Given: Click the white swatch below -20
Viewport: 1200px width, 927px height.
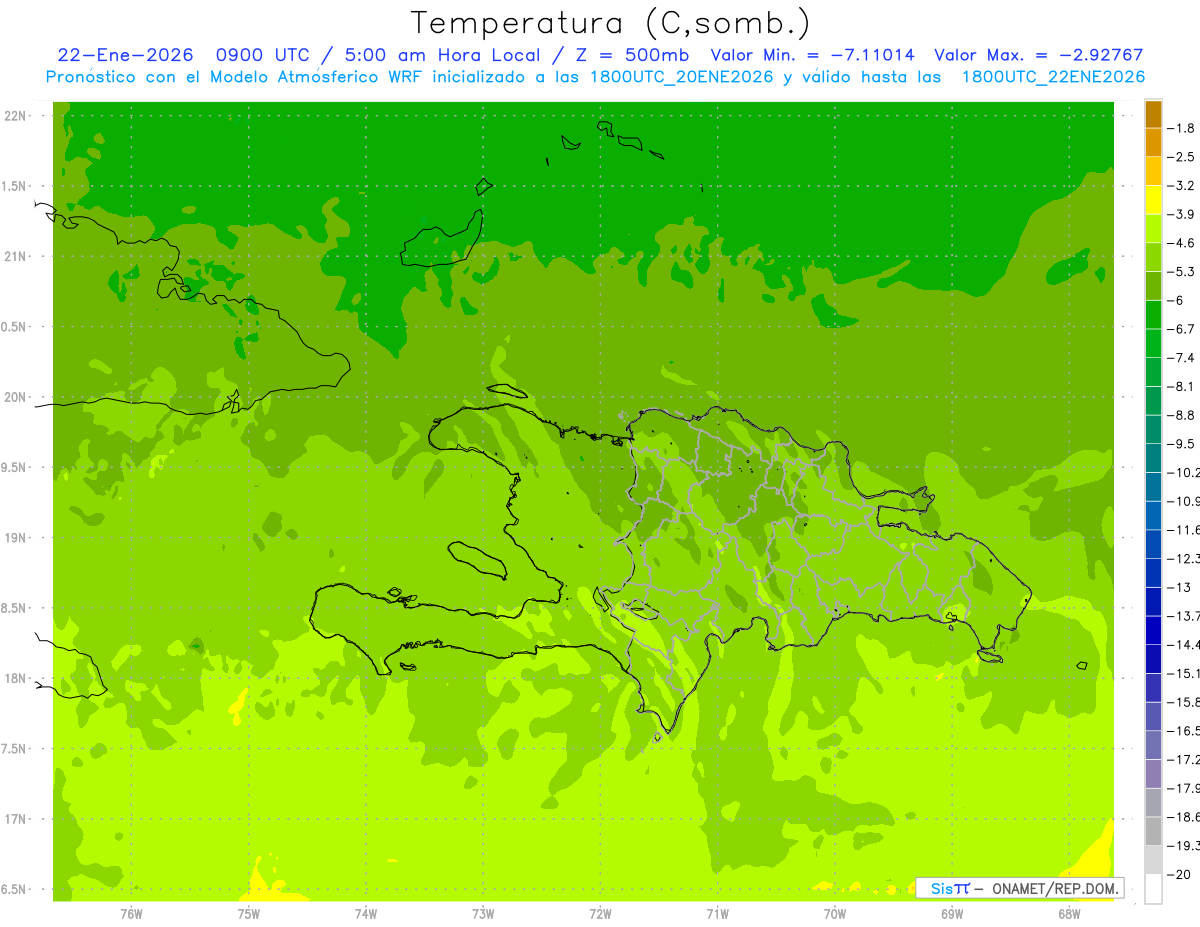Looking at the screenshot, I should [x=1154, y=888].
